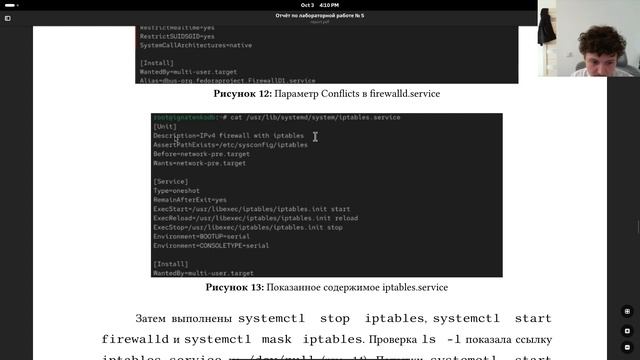Image resolution: width=640 pixels, height=360 pixels.
Task: Click the Type=oneshot line in terminal figure
Action: [x=176, y=191]
